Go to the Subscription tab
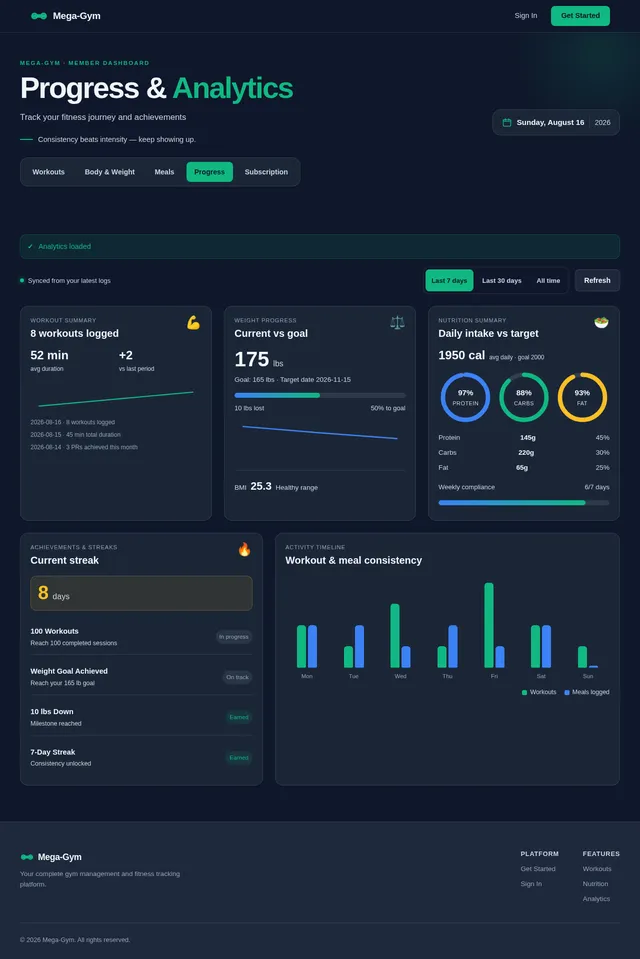This screenshot has width=640, height=959. coord(266,172)
